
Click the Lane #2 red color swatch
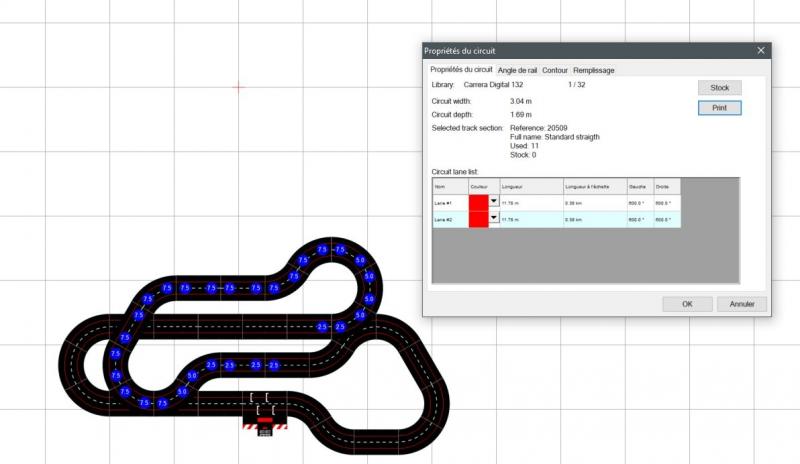pos(478,219)
